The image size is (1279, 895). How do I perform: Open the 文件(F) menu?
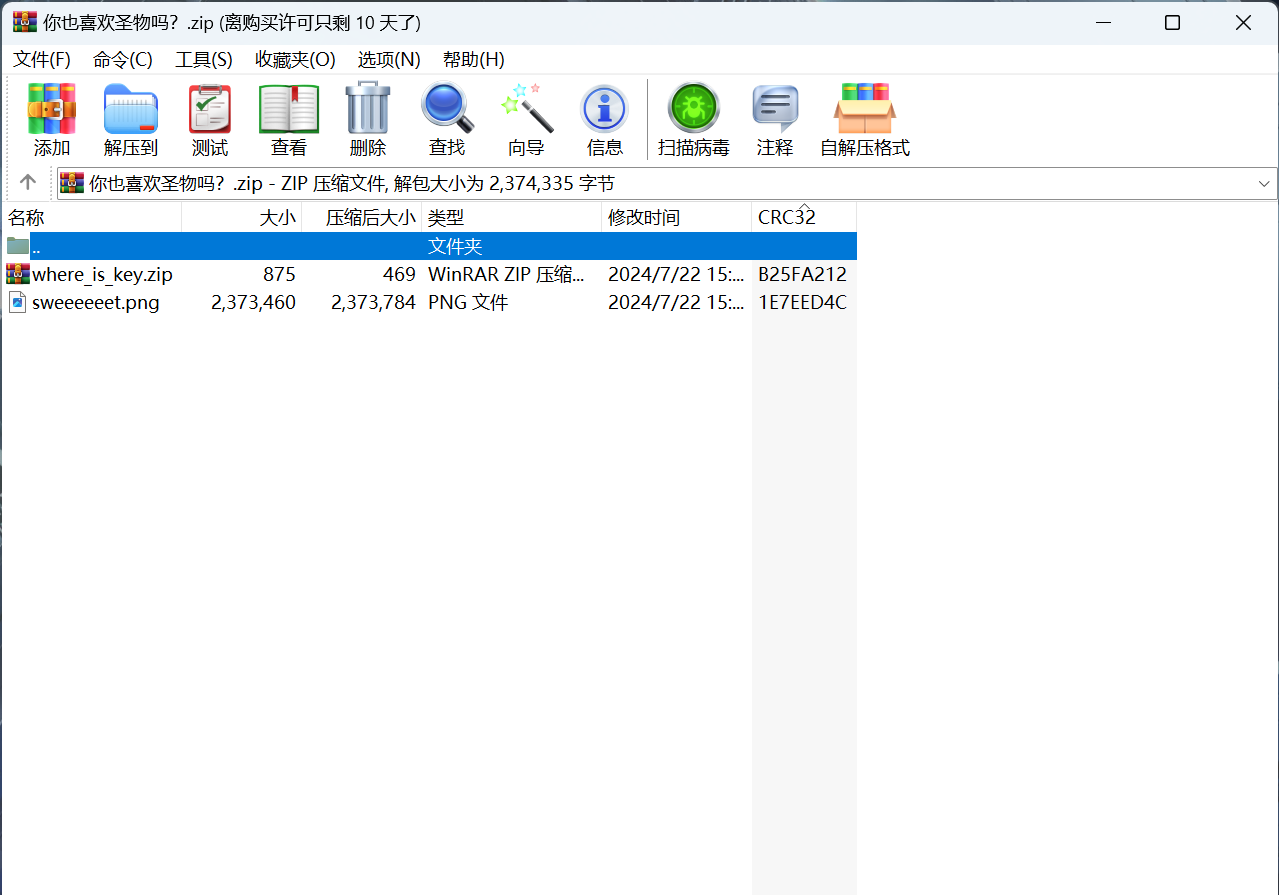[42, 60]
